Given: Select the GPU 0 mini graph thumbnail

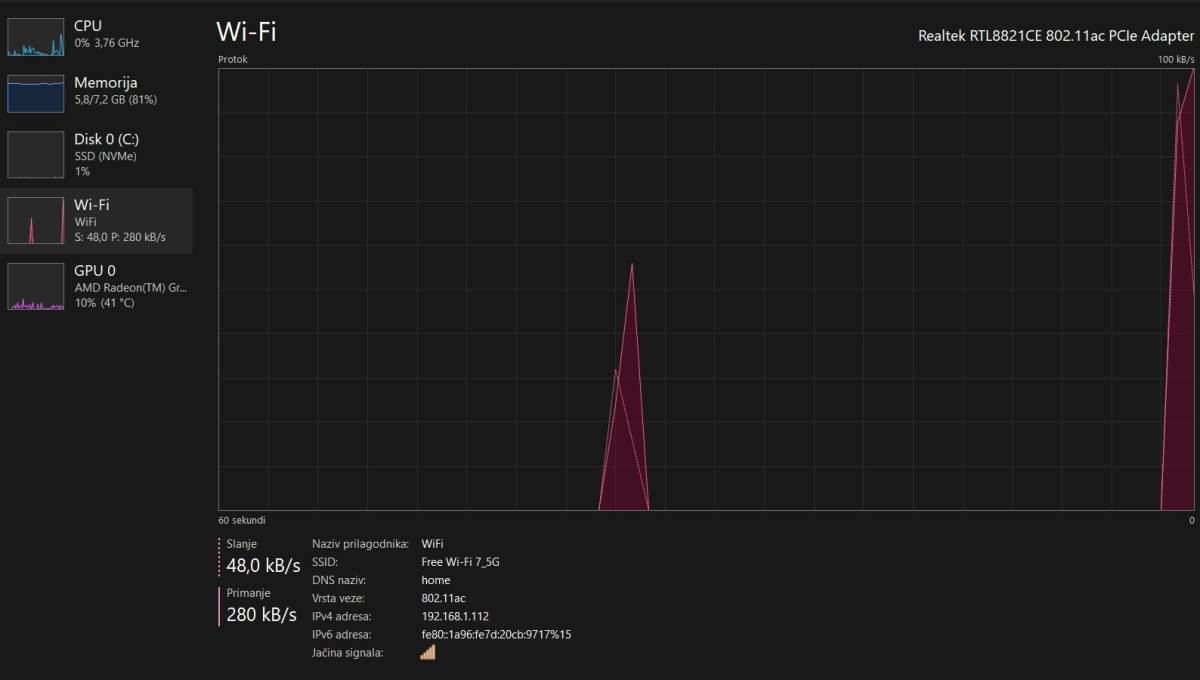Looking at the screenshot, I should pyautogui.click(x=35, y=287).
